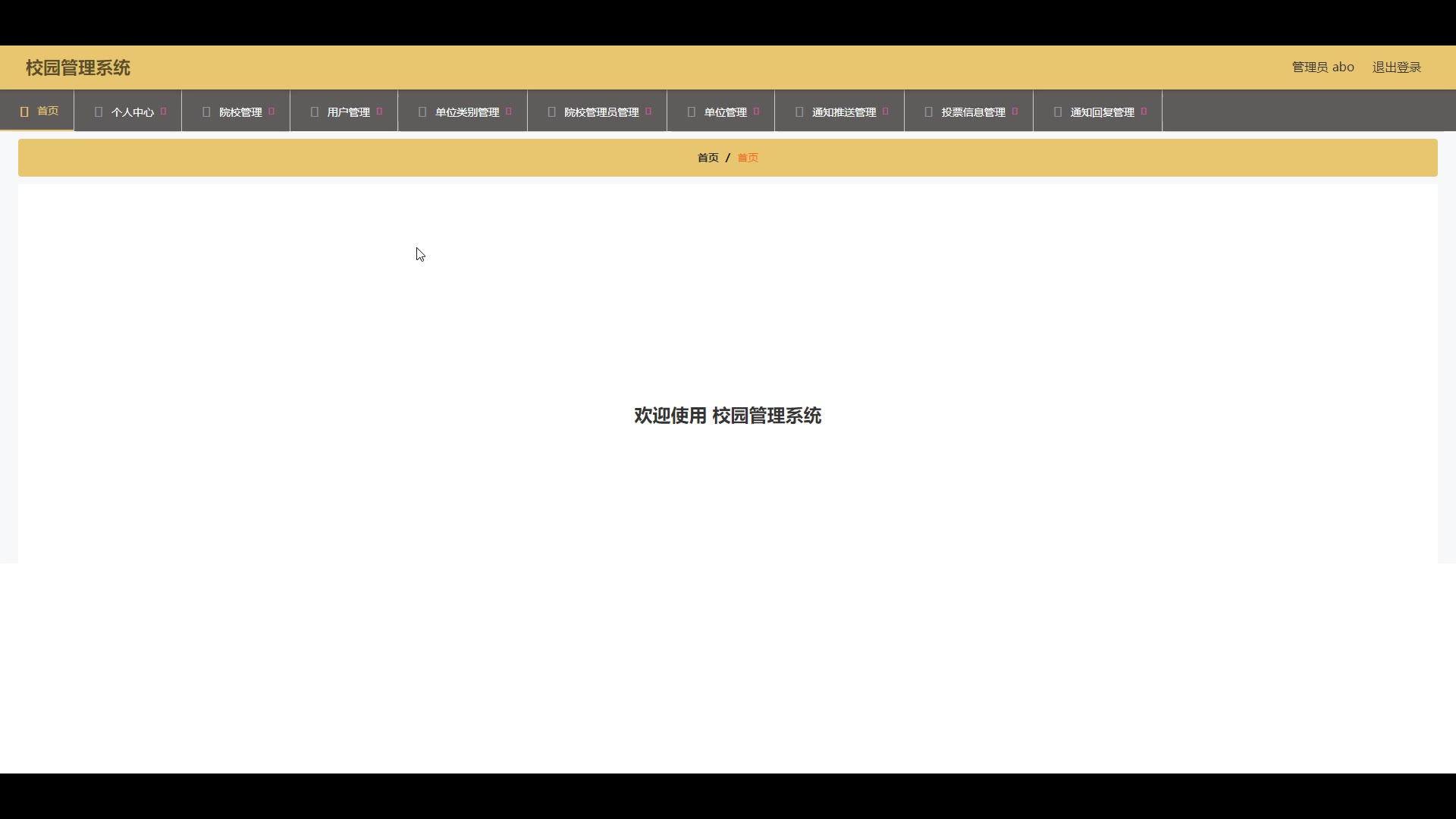Expand the 个人中心 dropdown arrow

(164, 111)
